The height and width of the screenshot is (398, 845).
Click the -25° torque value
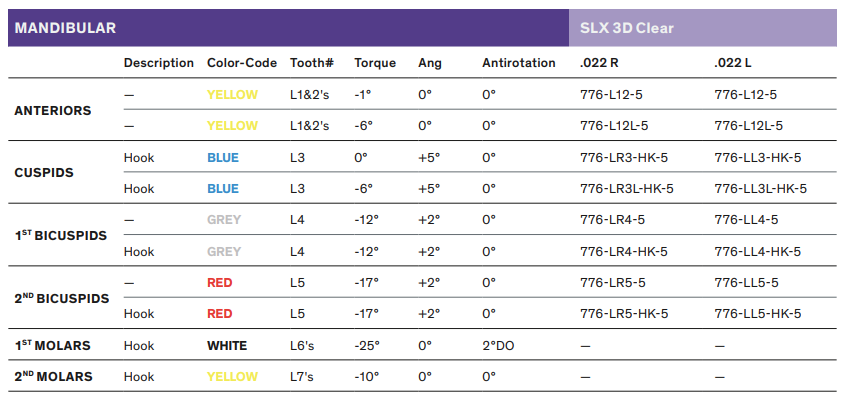(x=366, y=346)
